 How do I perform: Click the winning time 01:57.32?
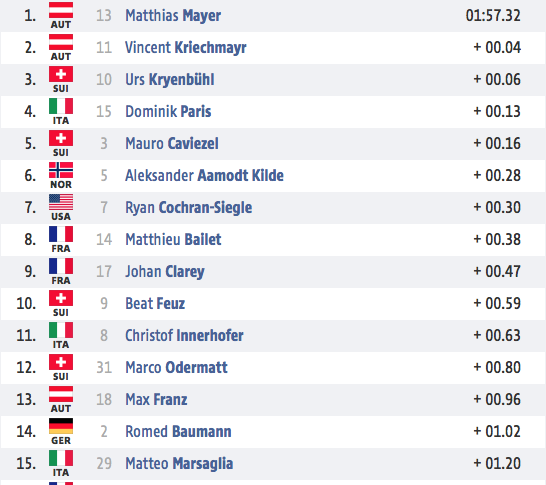coord(493,16)
